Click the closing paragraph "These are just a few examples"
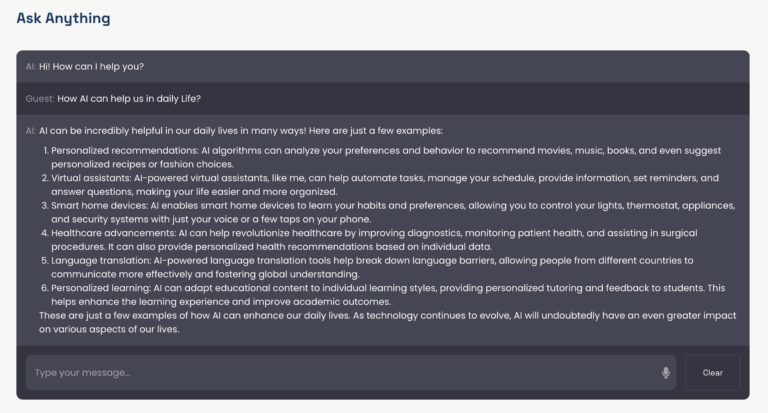This screenshot has height=413, width=768. tap(380, 315)
